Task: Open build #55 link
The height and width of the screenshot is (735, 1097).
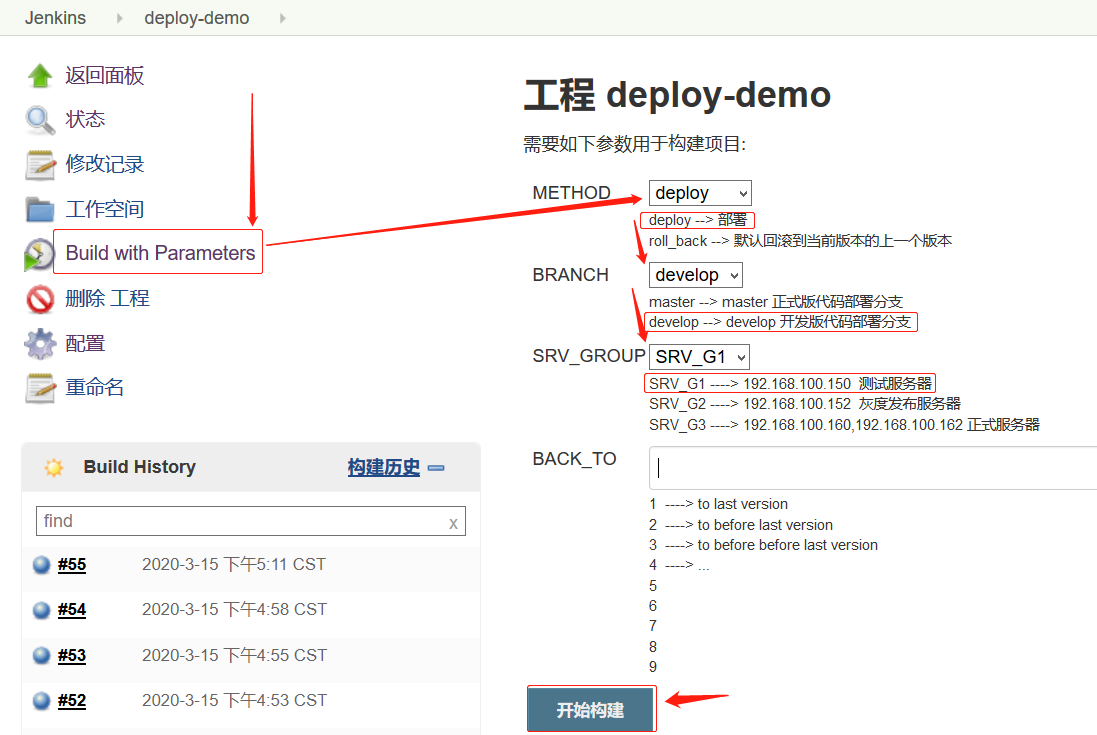Action: [72, 564]
